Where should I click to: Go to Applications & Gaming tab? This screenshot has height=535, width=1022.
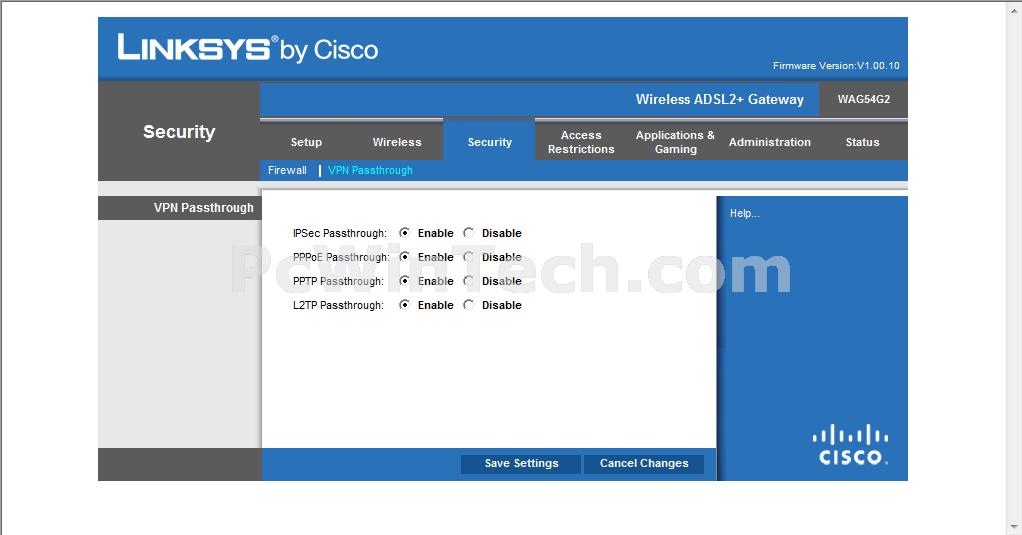[675, 142]
